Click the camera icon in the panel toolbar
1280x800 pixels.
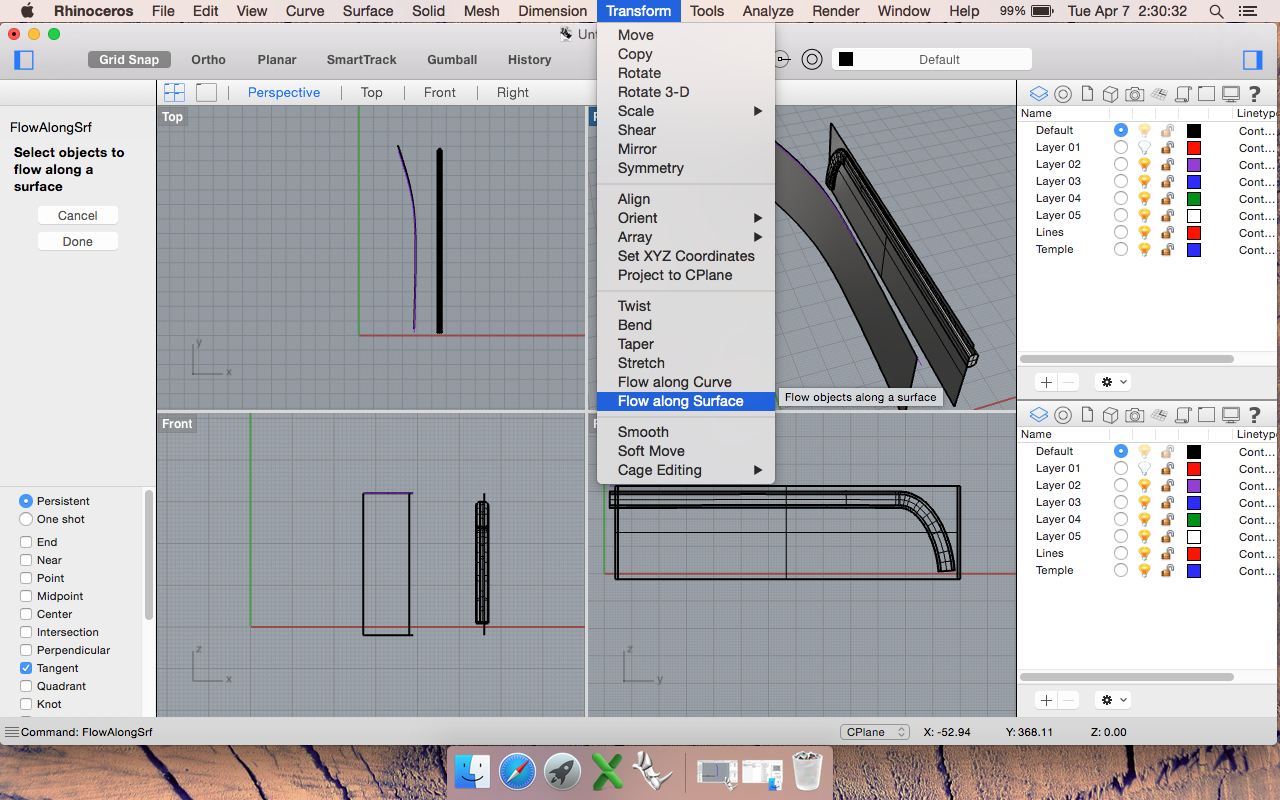[x=1134, y=93]
